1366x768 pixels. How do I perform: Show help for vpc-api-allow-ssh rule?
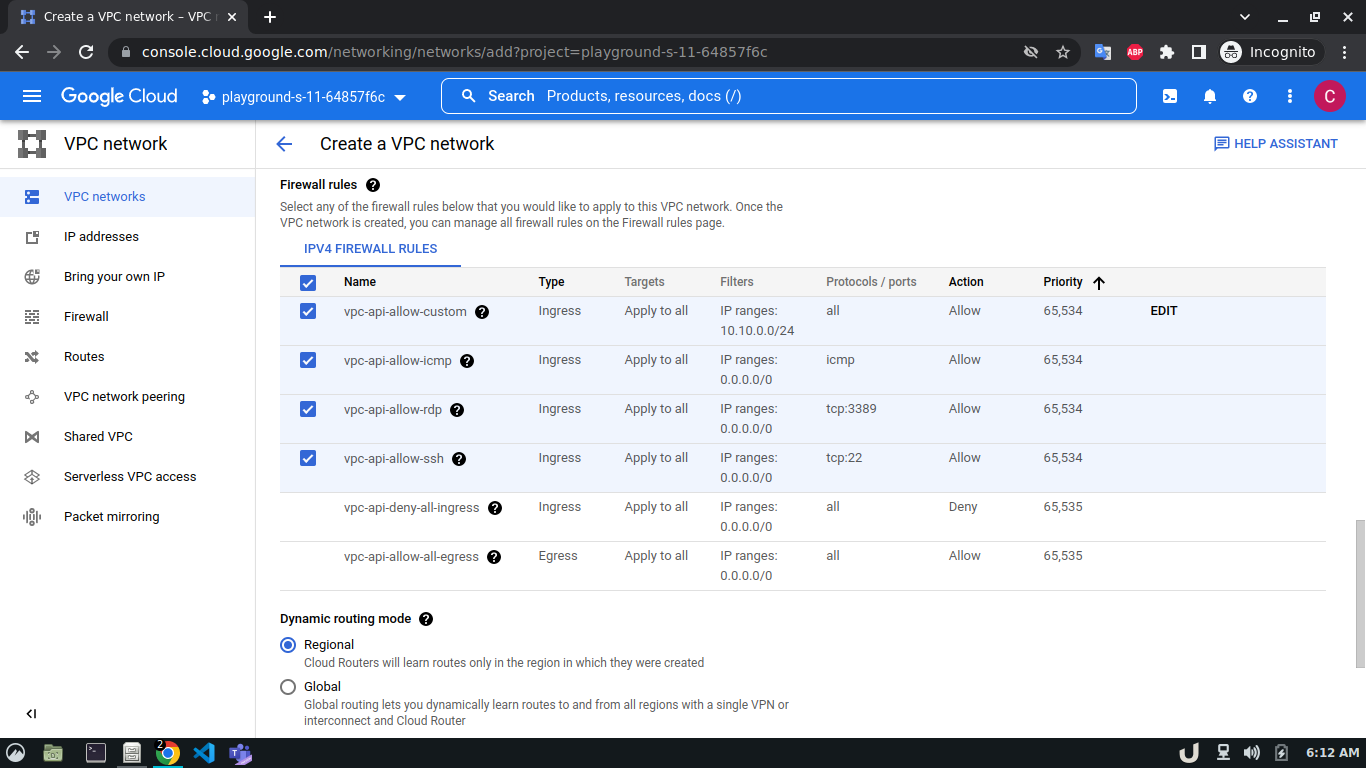459,459
